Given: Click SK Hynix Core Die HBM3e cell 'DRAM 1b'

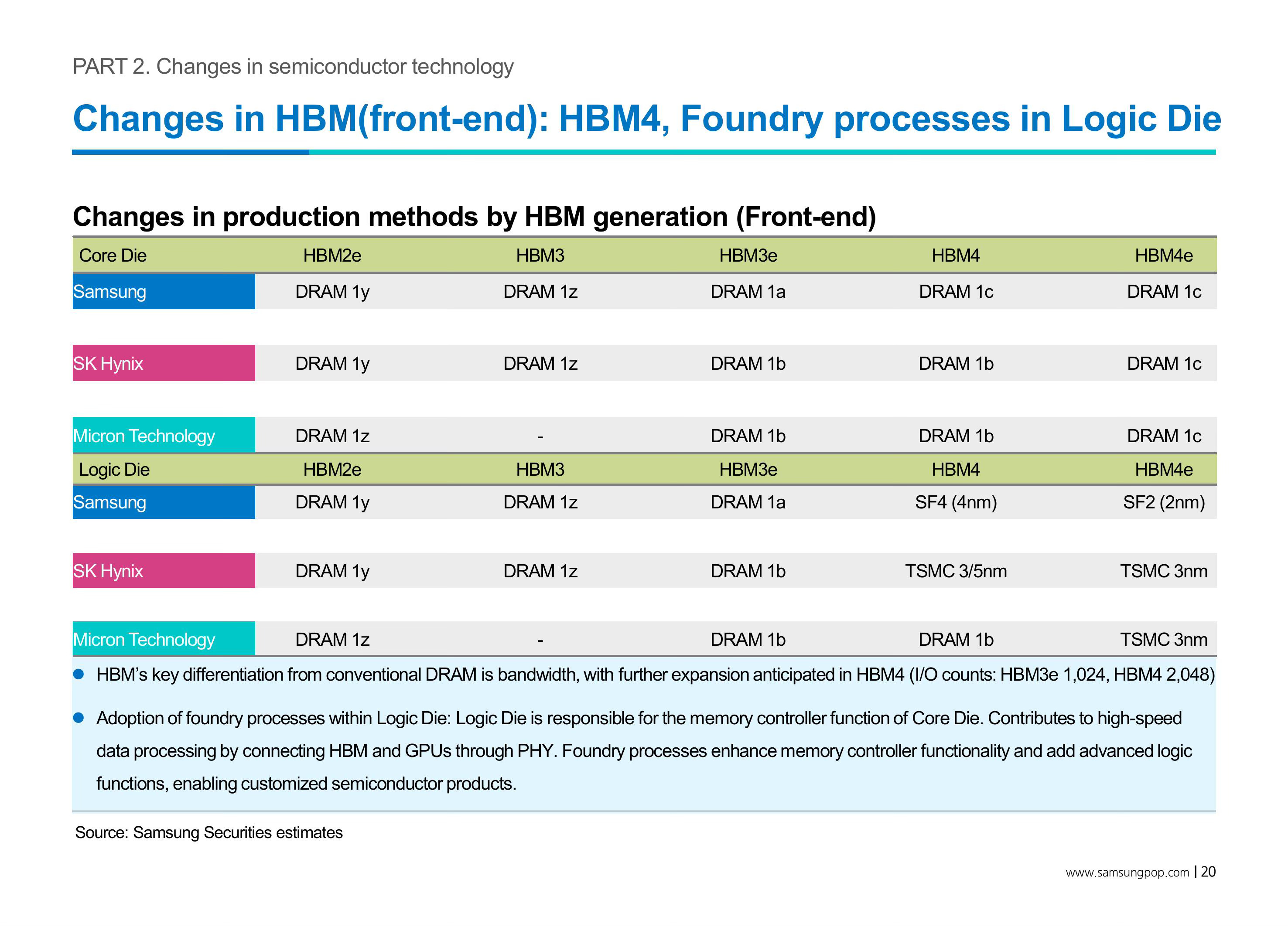Looking at the screenshot, I should tap(748, 363).
